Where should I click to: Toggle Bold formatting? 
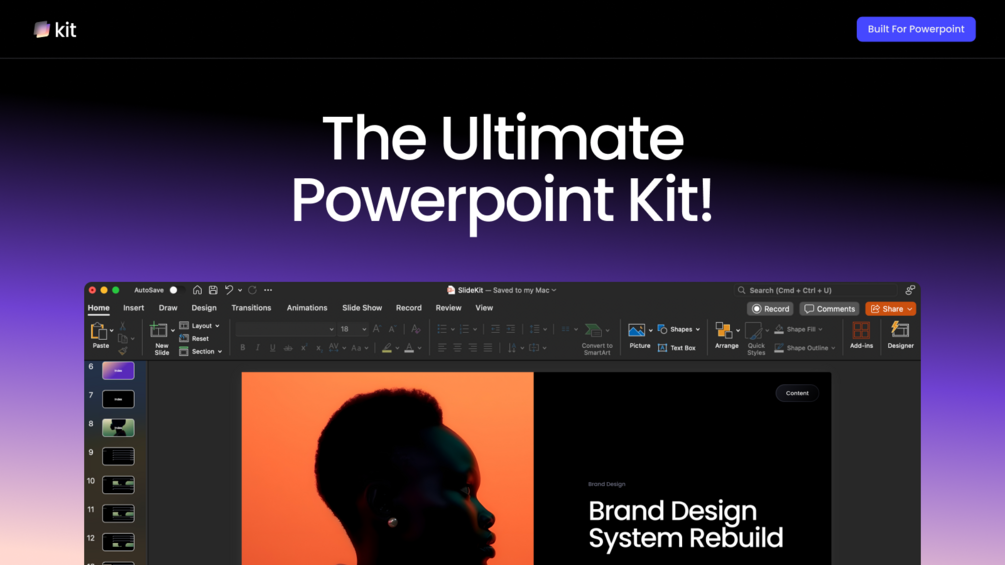(242, 348)
